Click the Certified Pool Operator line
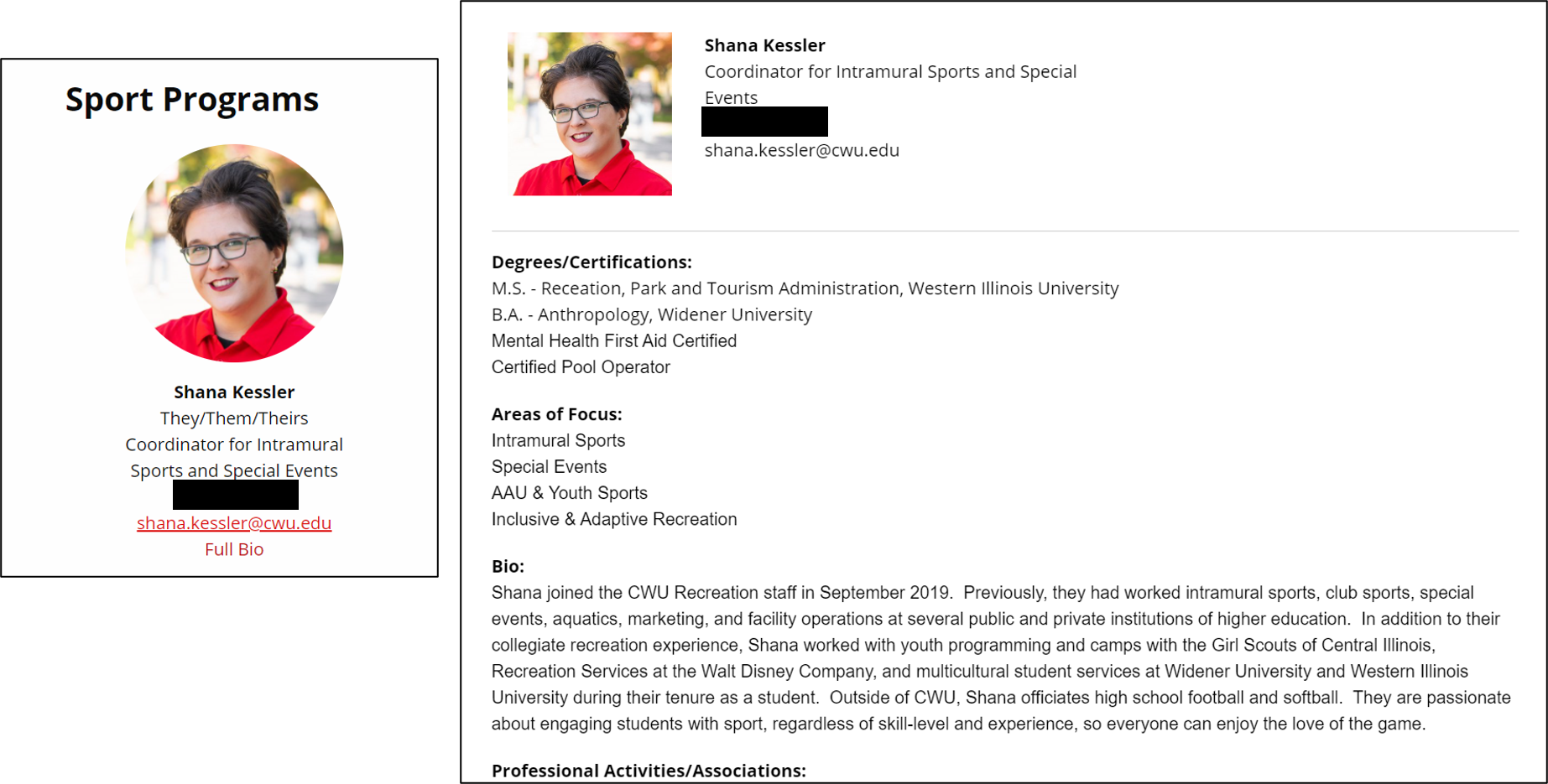Viewport: 1548px width, 784px height. (x=581, y=367)
